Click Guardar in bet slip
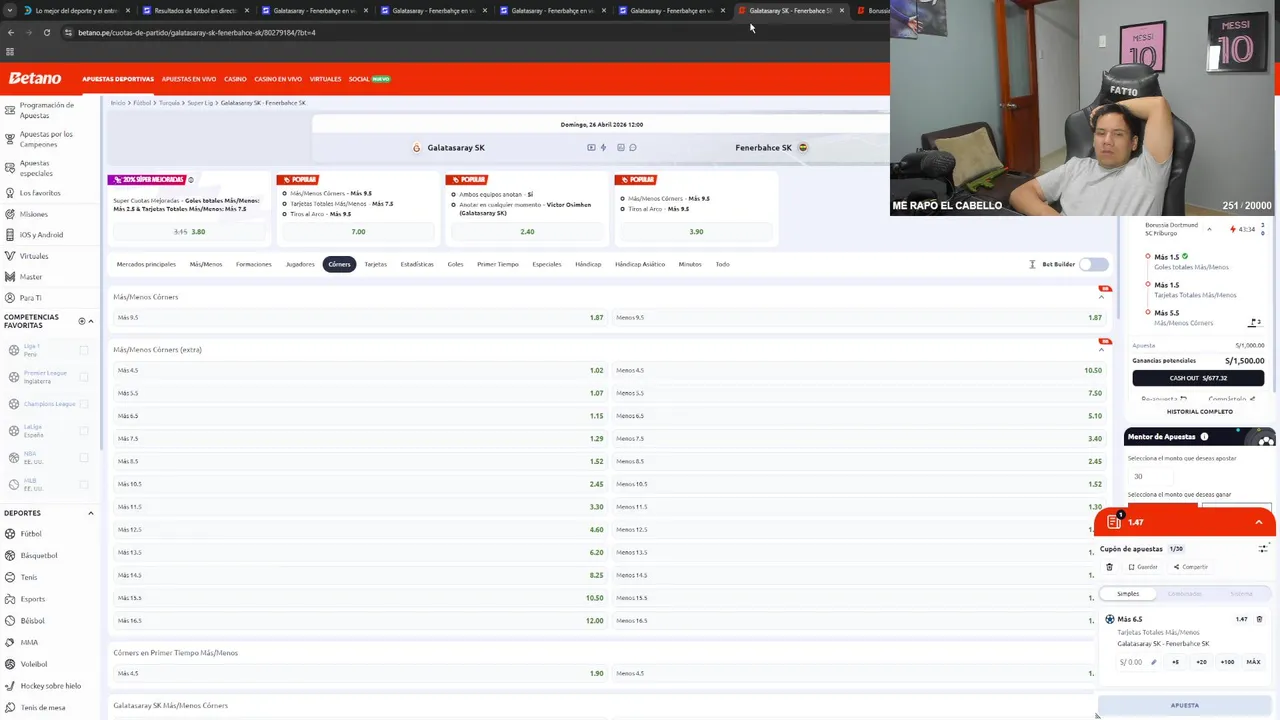Viewport: 1280px width, 720px height. [x=1143, y=567]
